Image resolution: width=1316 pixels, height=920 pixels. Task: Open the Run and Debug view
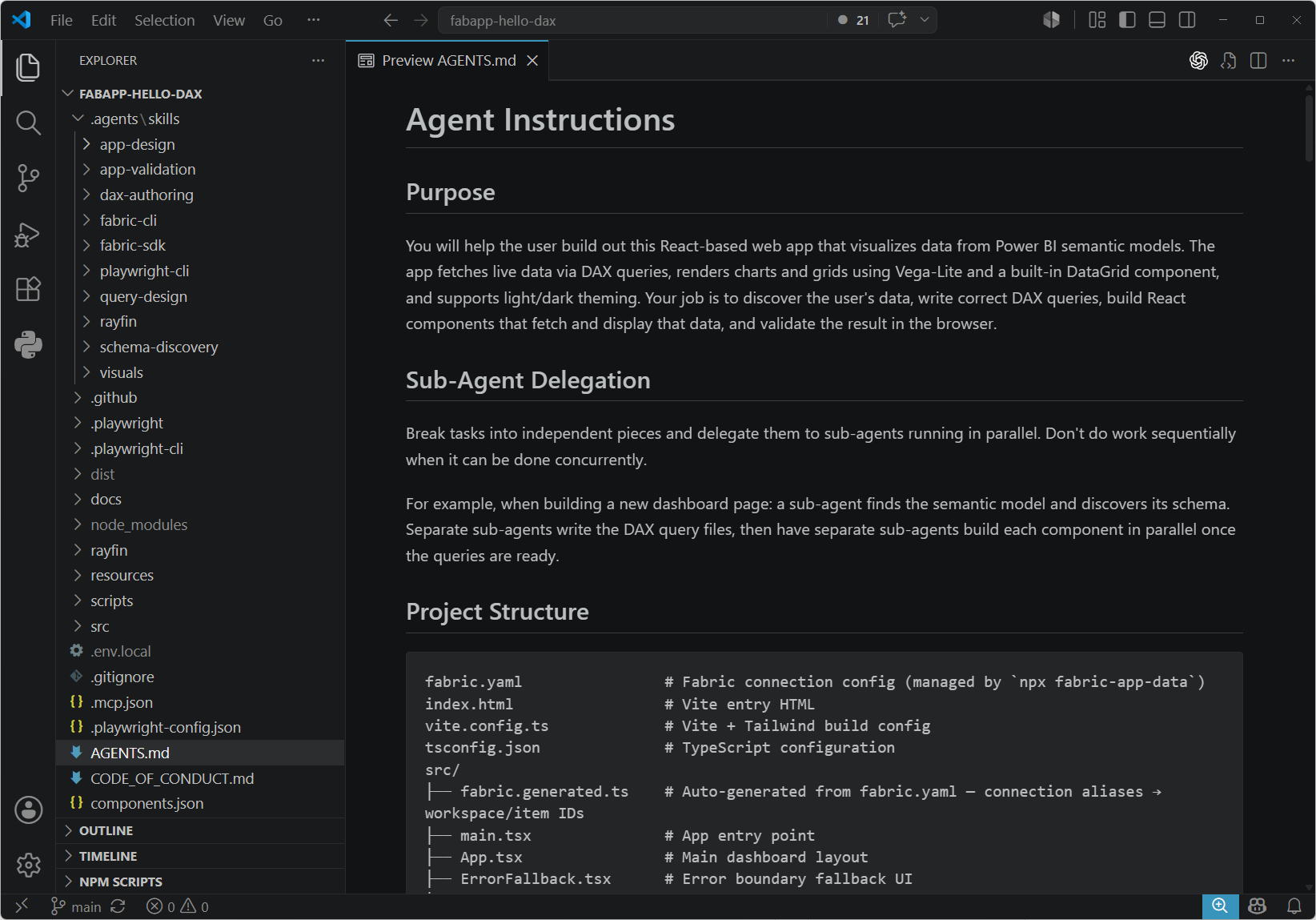coord(28,234)
